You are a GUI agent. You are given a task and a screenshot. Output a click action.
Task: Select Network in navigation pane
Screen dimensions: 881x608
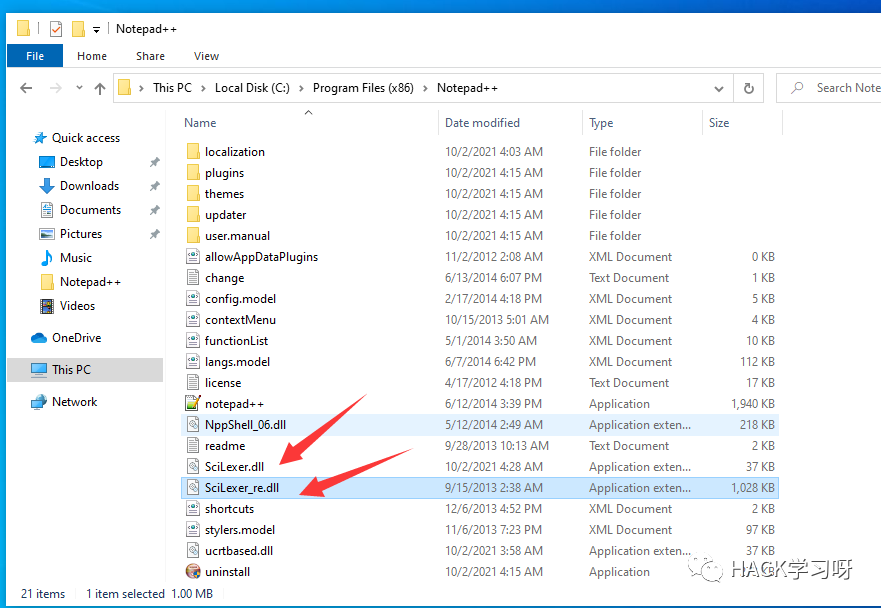coord(74,402)
